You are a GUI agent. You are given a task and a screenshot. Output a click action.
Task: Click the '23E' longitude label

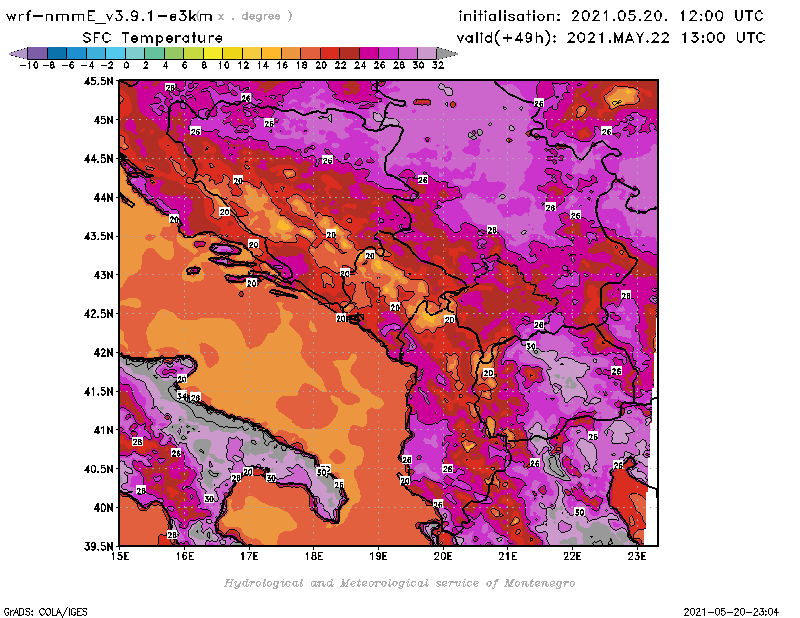[637, 556]
